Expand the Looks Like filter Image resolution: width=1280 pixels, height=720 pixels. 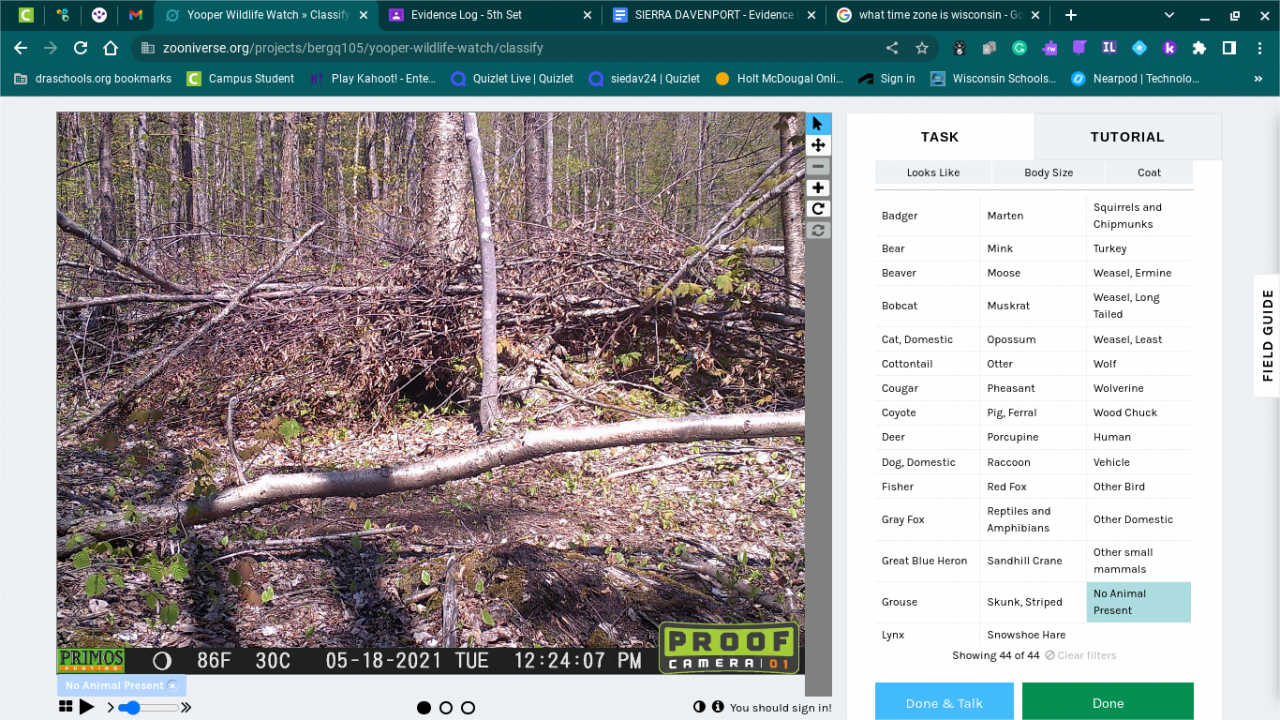[933, 172]
